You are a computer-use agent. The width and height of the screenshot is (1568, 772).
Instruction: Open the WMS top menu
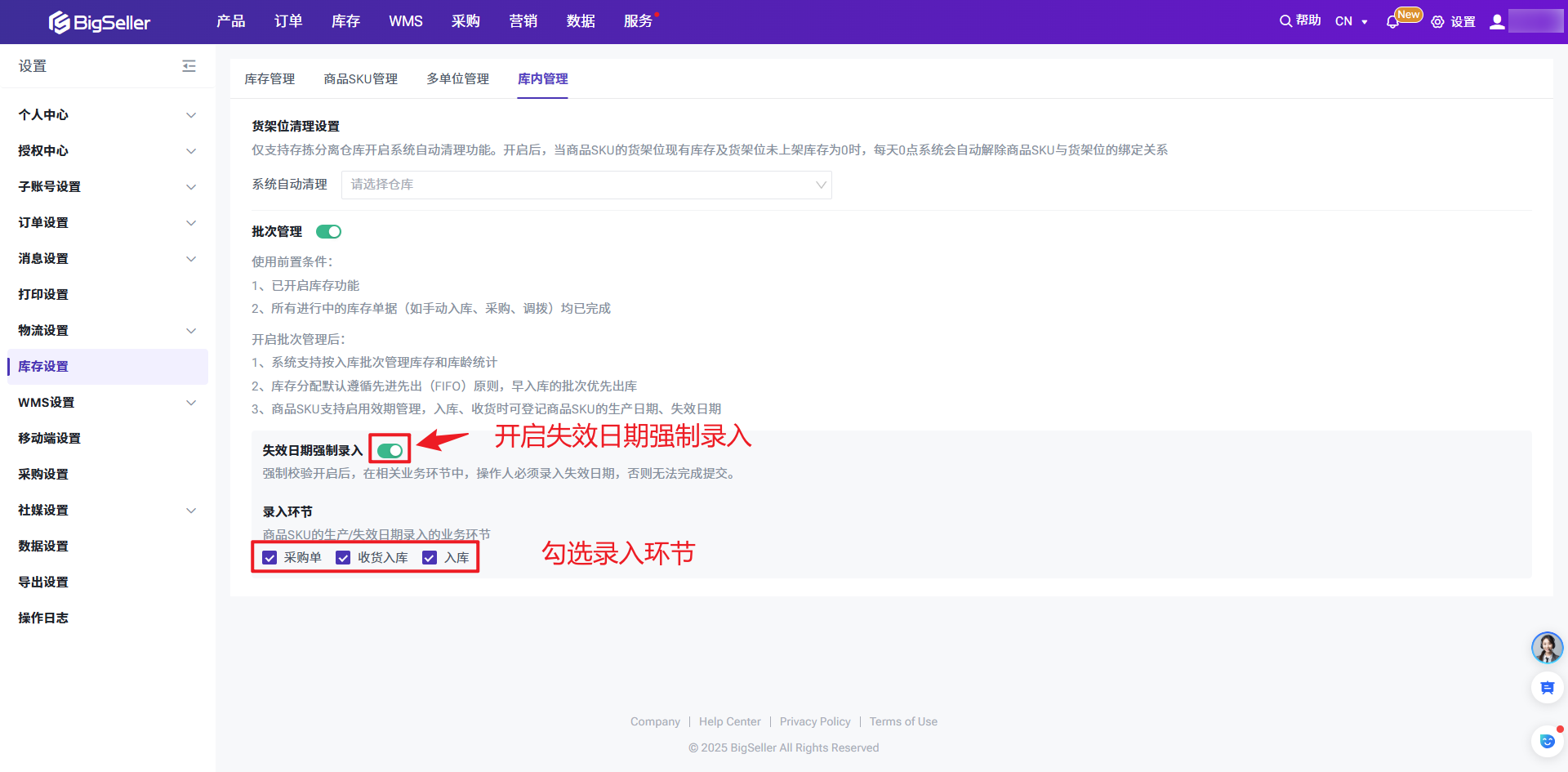pyautogui.click(x=405, y=21)
